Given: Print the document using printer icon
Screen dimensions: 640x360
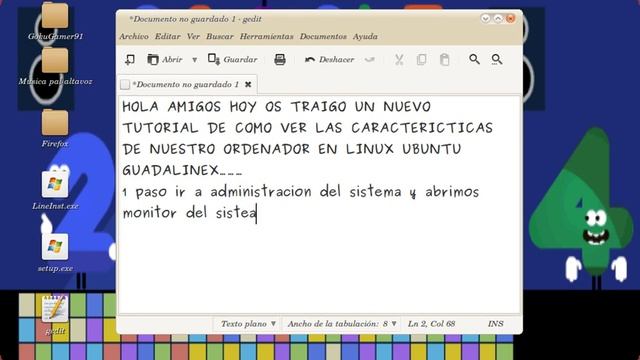Looking at the screenshot, I should [x=280, y=60].
